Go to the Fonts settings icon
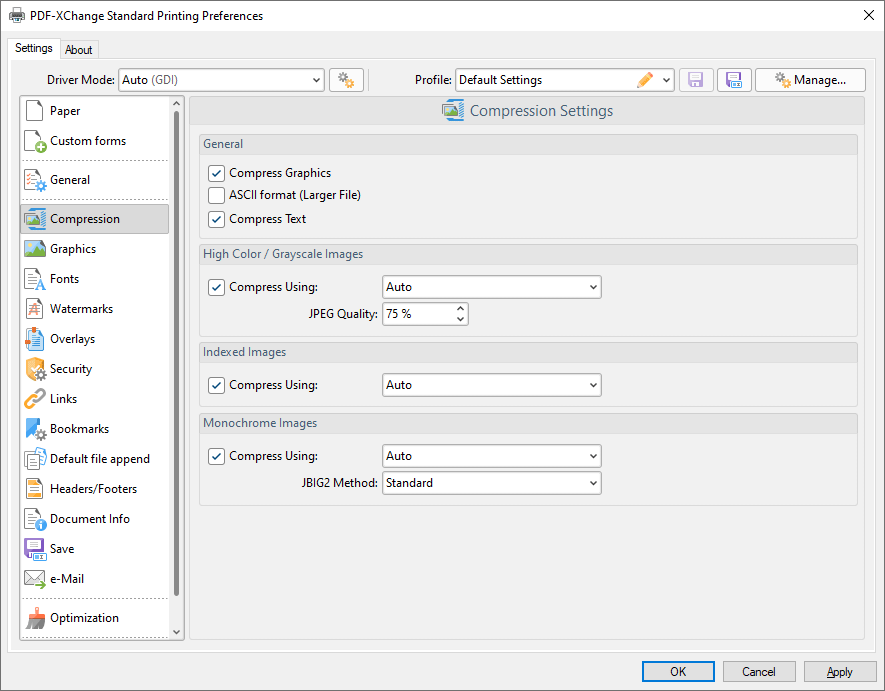885x691 pixels. [35, 279]
